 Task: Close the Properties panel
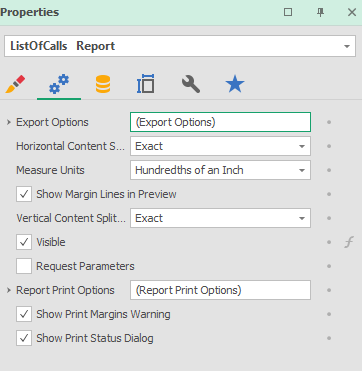point(352,12)
